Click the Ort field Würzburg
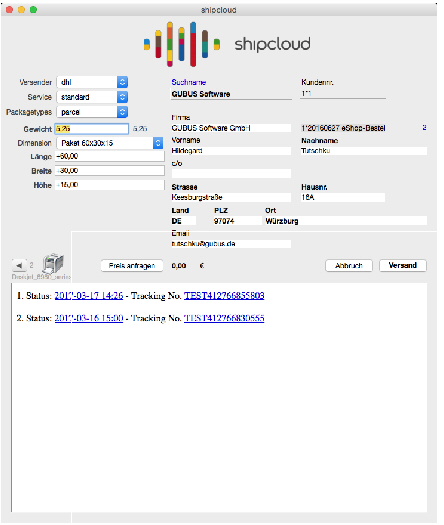Screen dimensions: 444x525 click(x=346, y=221)
